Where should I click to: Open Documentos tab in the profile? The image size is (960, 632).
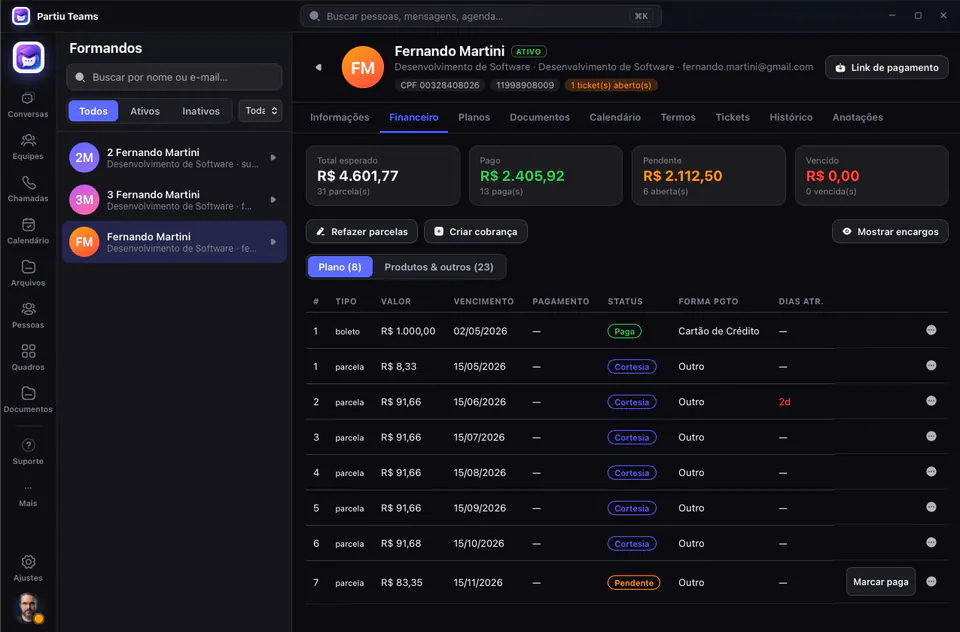tap(539, 118)
